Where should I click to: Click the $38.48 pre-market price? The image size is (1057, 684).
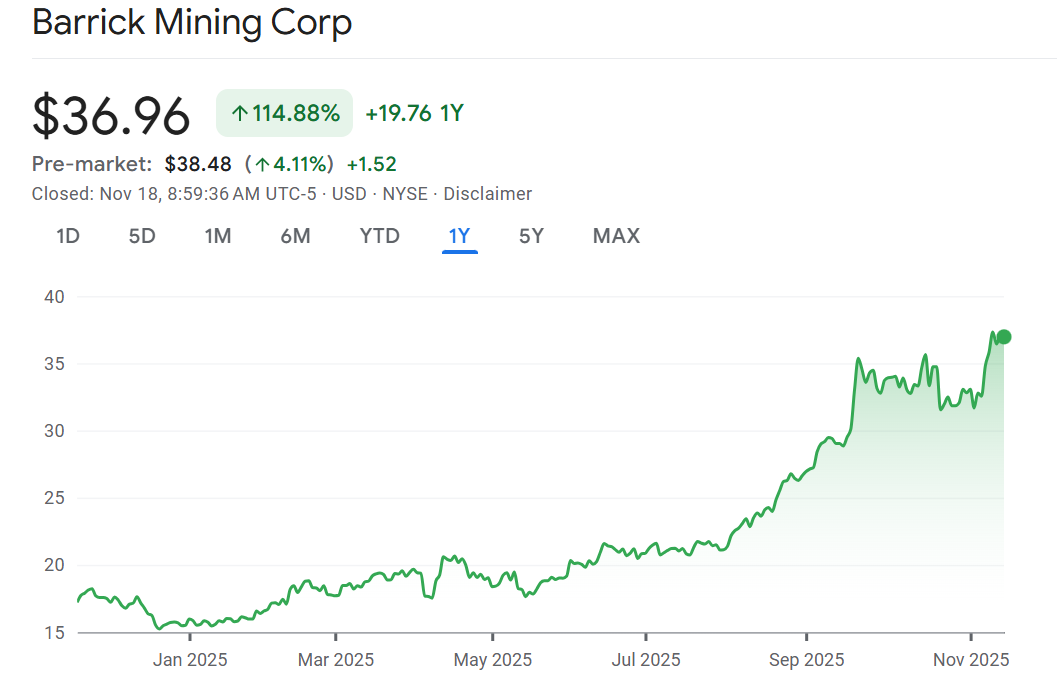click(x=198, y=164)
